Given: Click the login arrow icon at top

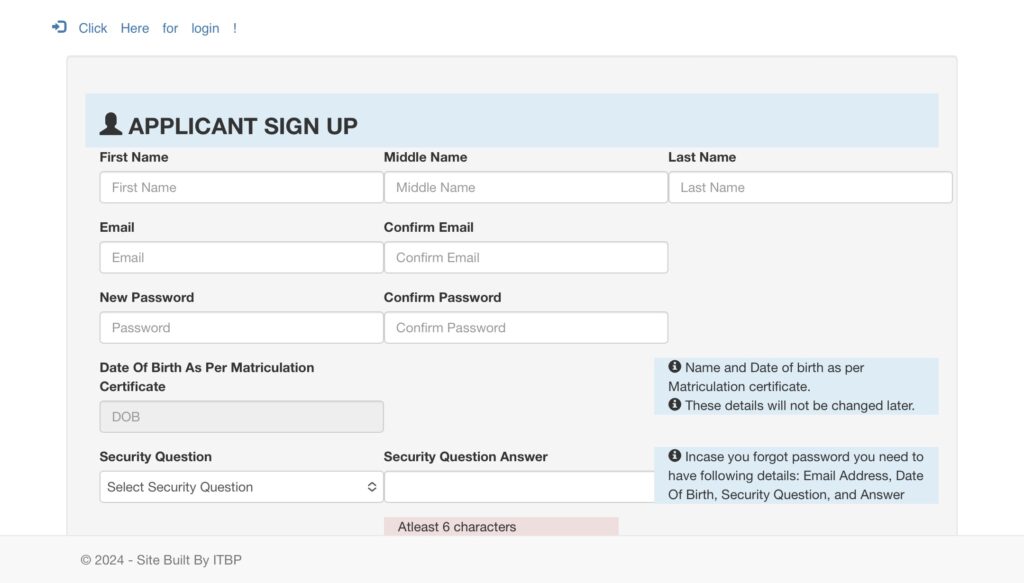Looking at the screenshot, I should click(59, 27).
